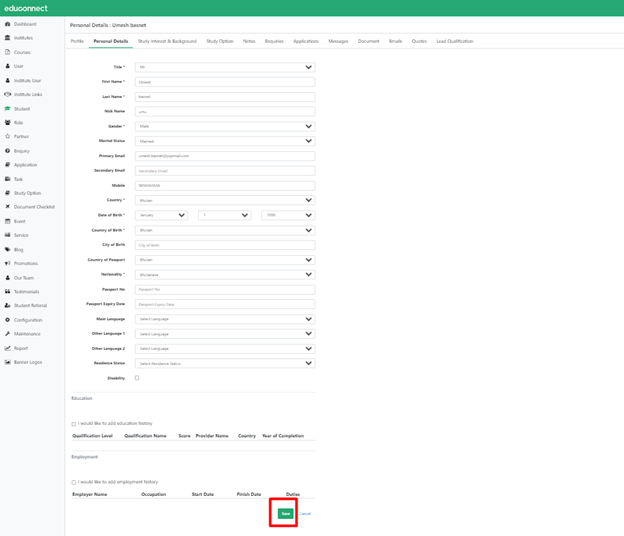
Task: Click the Student graduation cap icon
Action: coord(7,109)
